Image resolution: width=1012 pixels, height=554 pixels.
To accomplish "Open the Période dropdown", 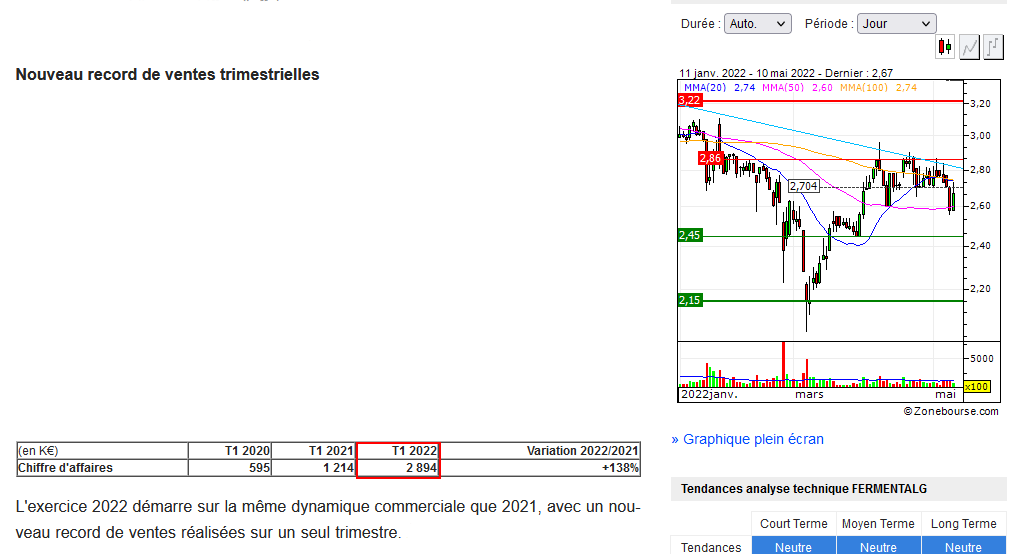I will [x=896, y=24].
